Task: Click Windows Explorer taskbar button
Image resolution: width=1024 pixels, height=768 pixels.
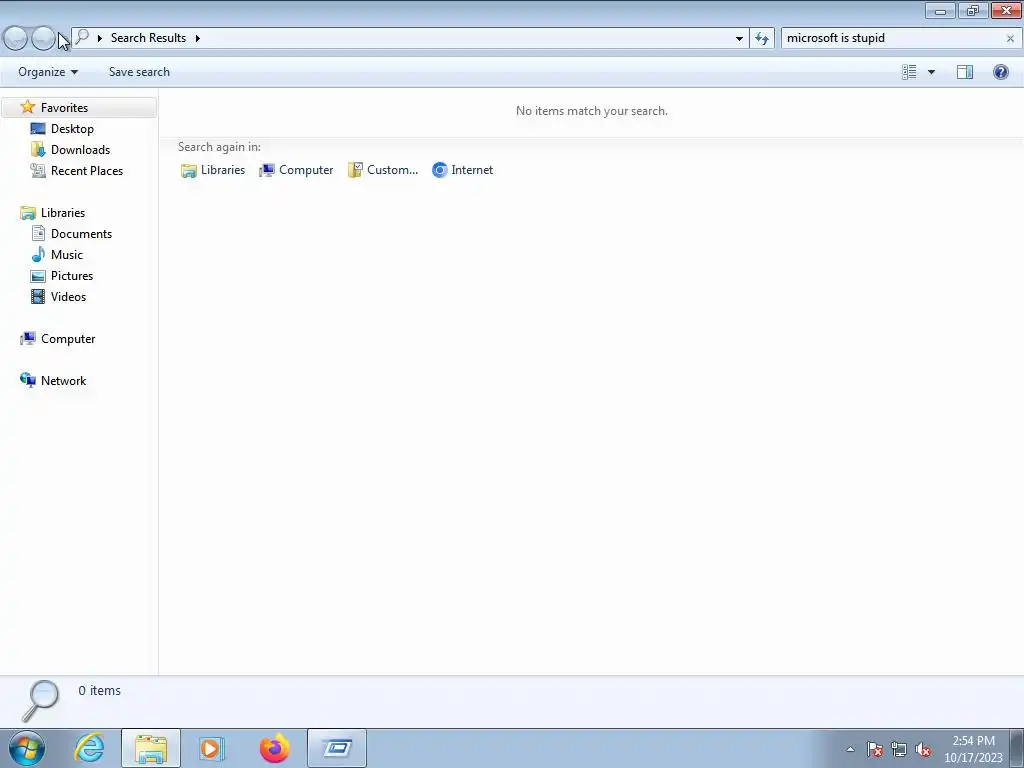Action: click(x=151, y=748)
